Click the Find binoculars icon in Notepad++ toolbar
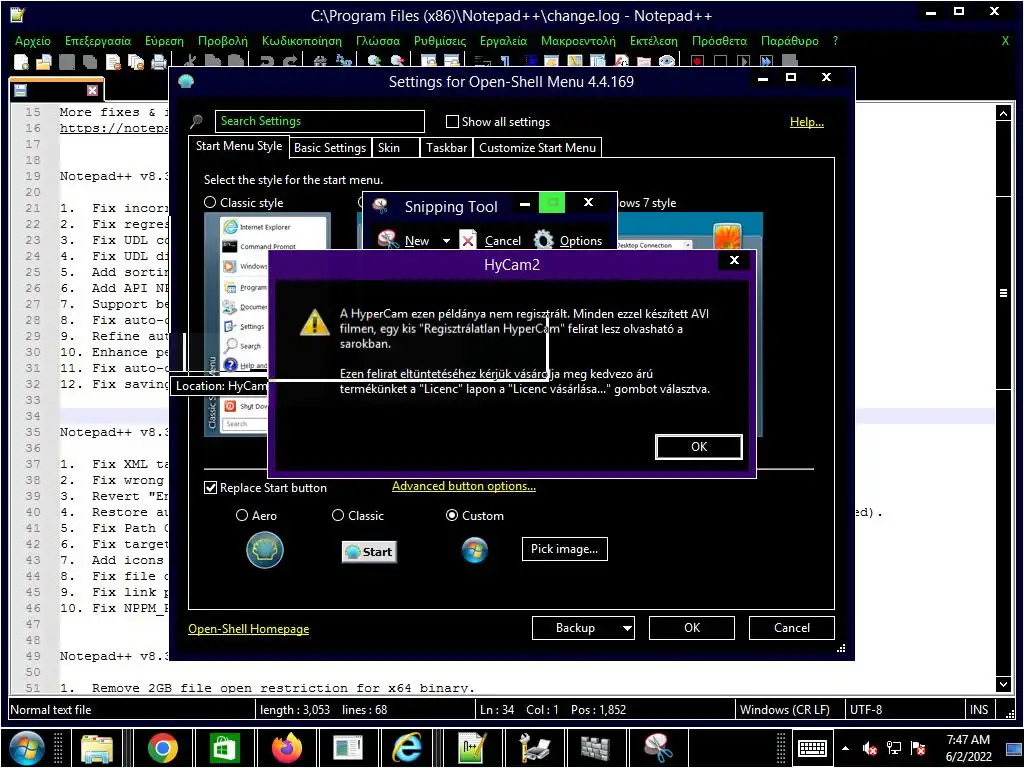This screenshot has width=1024, height=768. click(320, 62)
